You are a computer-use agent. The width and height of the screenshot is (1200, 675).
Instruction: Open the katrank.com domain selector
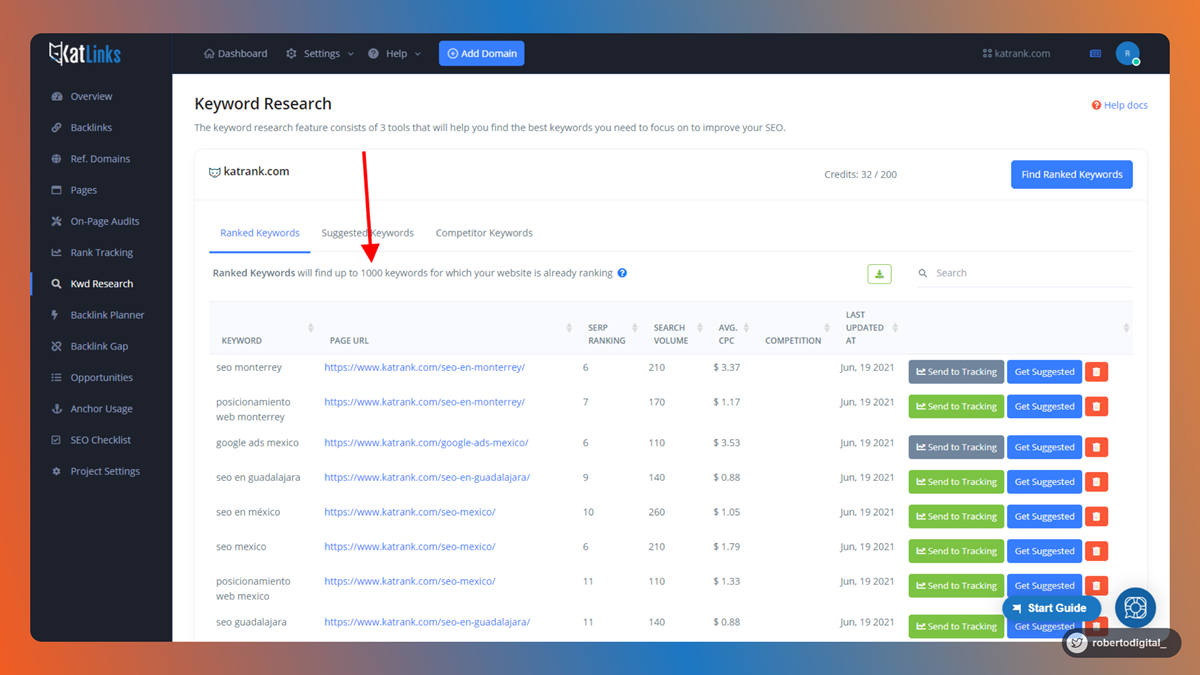click(1016, 54)
